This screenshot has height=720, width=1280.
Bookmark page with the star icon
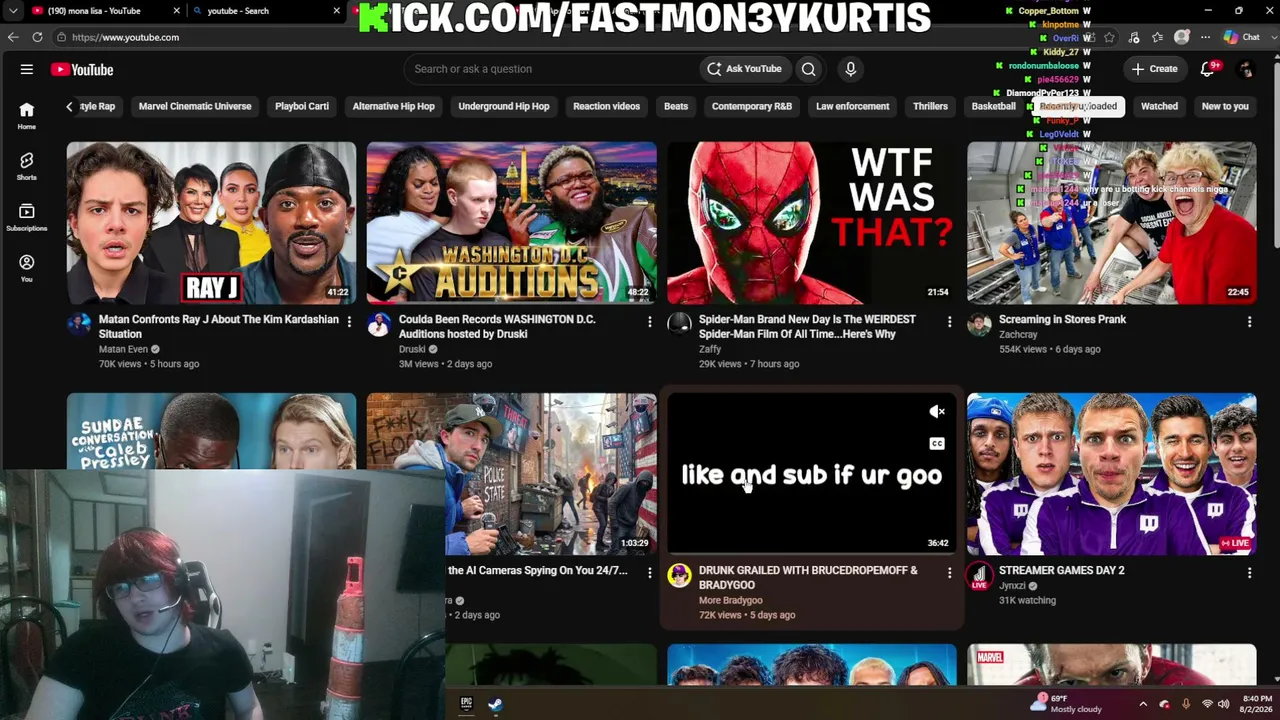click(x=1109, y=37)
